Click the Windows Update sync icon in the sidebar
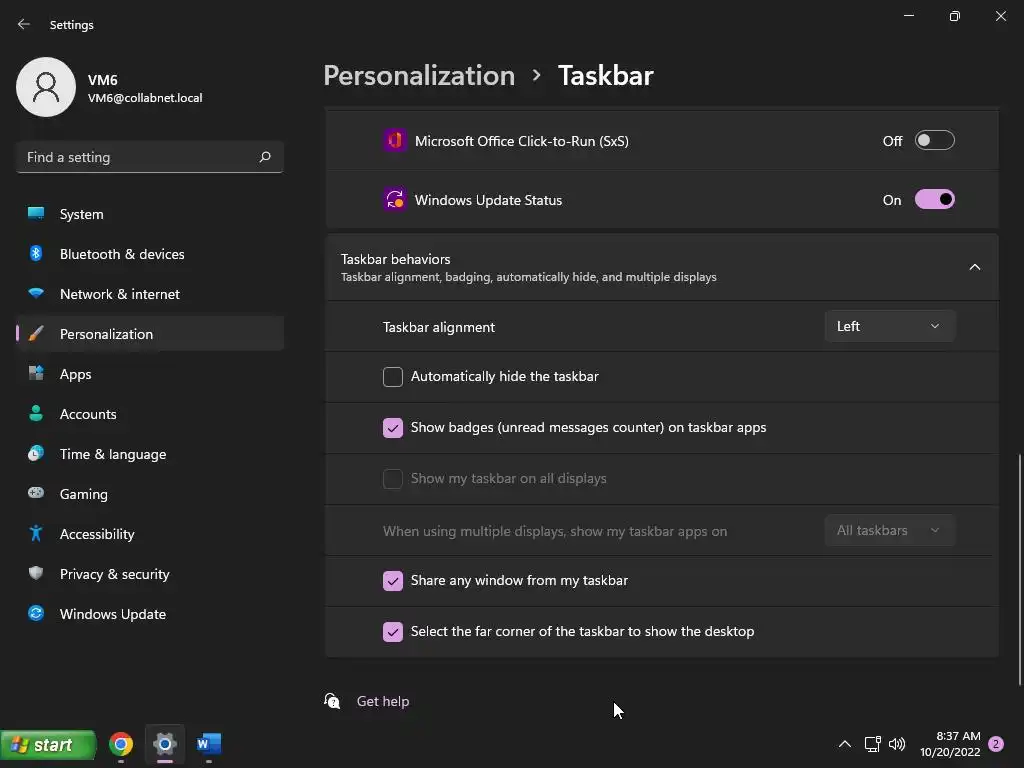Screen dimensions: 1024x768 [36, 613]
